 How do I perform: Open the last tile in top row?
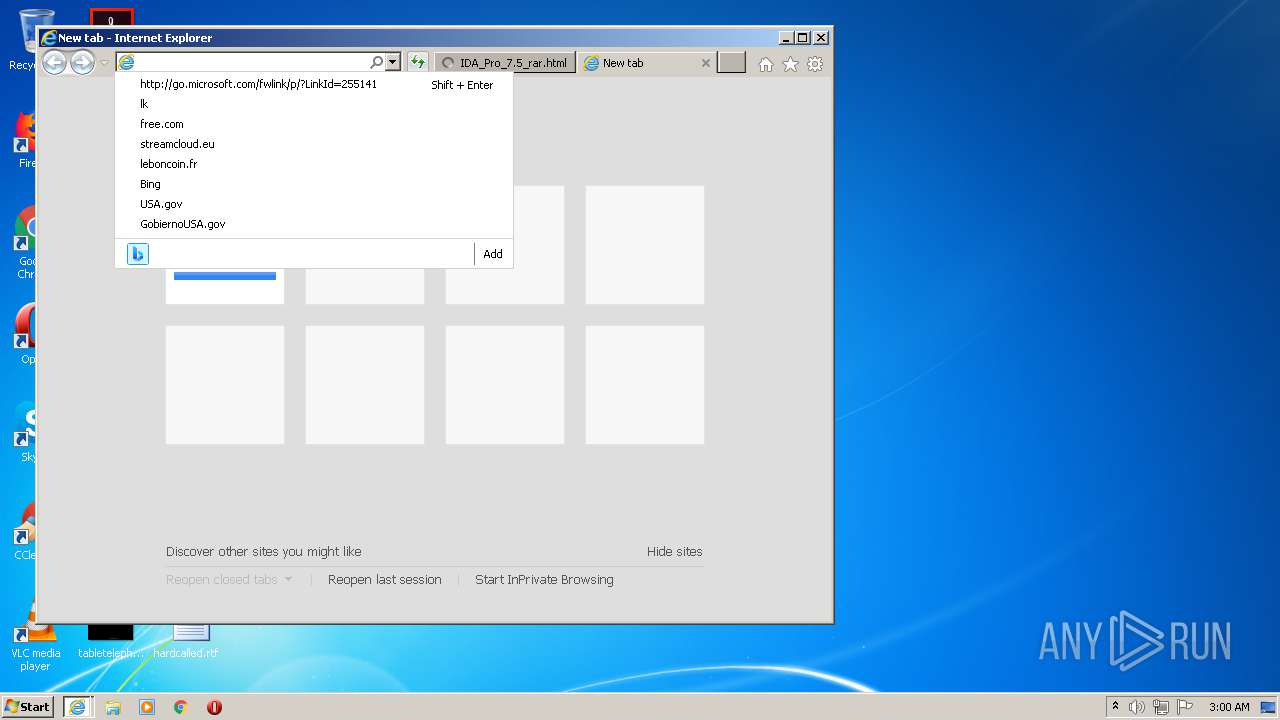click(x=645, y=245)
